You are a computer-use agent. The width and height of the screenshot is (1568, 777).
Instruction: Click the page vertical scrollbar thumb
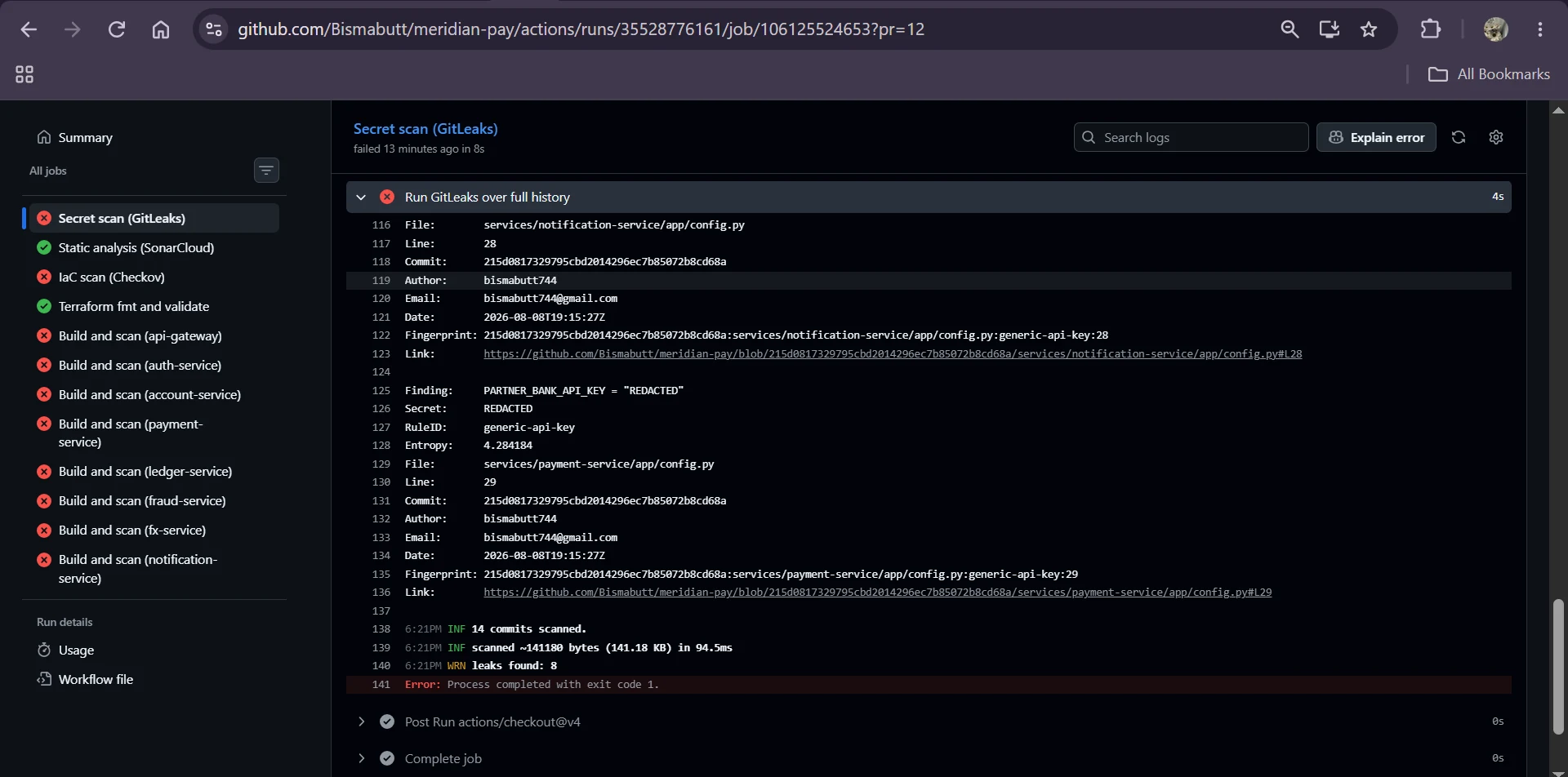coord(1558,667)
